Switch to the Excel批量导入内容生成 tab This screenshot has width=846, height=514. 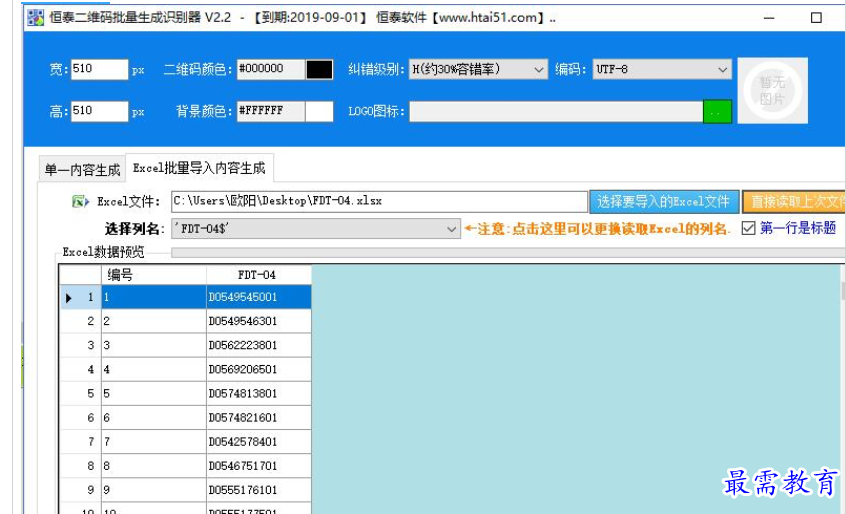[199, 168]
